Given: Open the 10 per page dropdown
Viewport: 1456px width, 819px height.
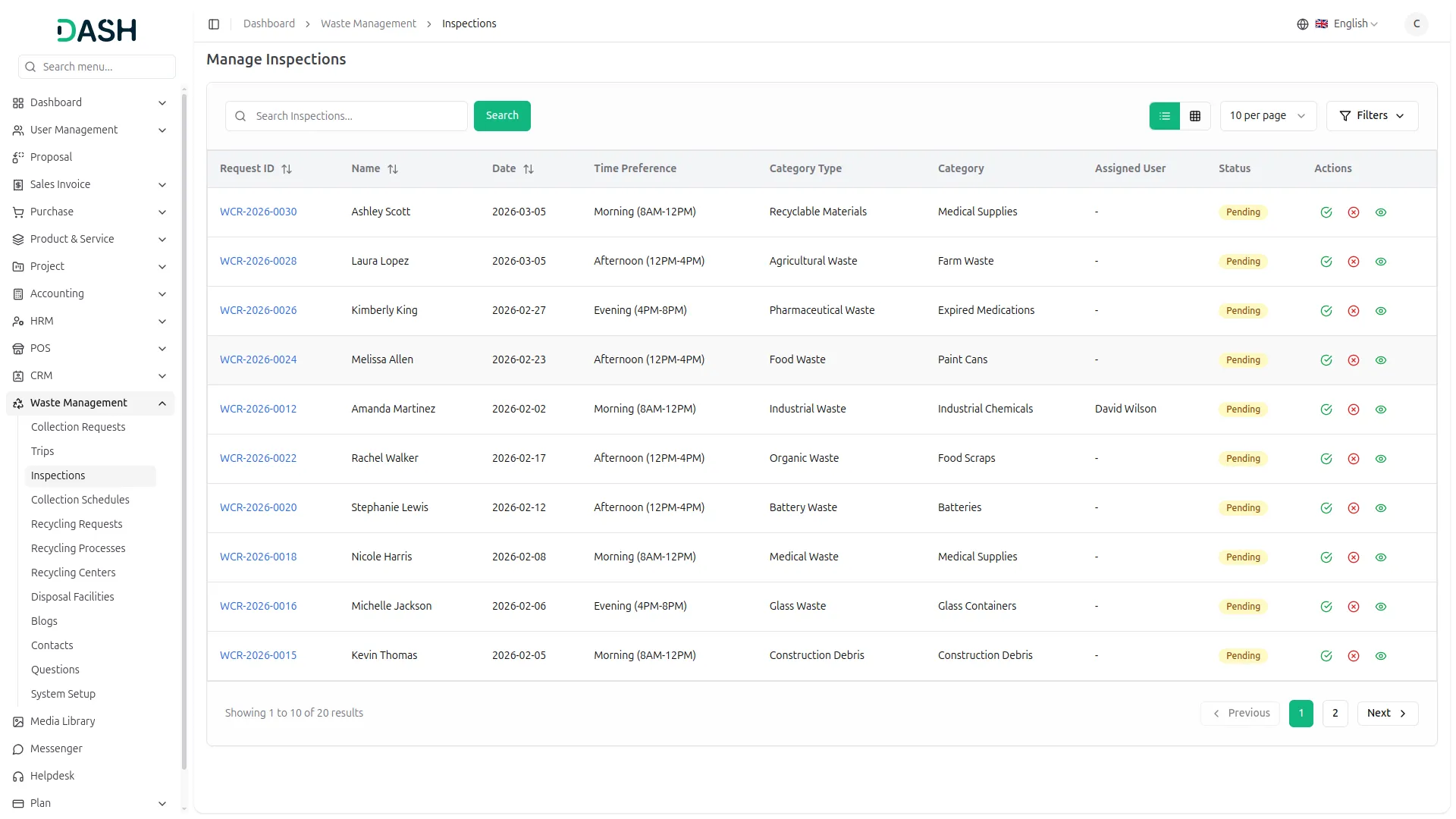Looking at the screenshot, I should (1267, 116).
